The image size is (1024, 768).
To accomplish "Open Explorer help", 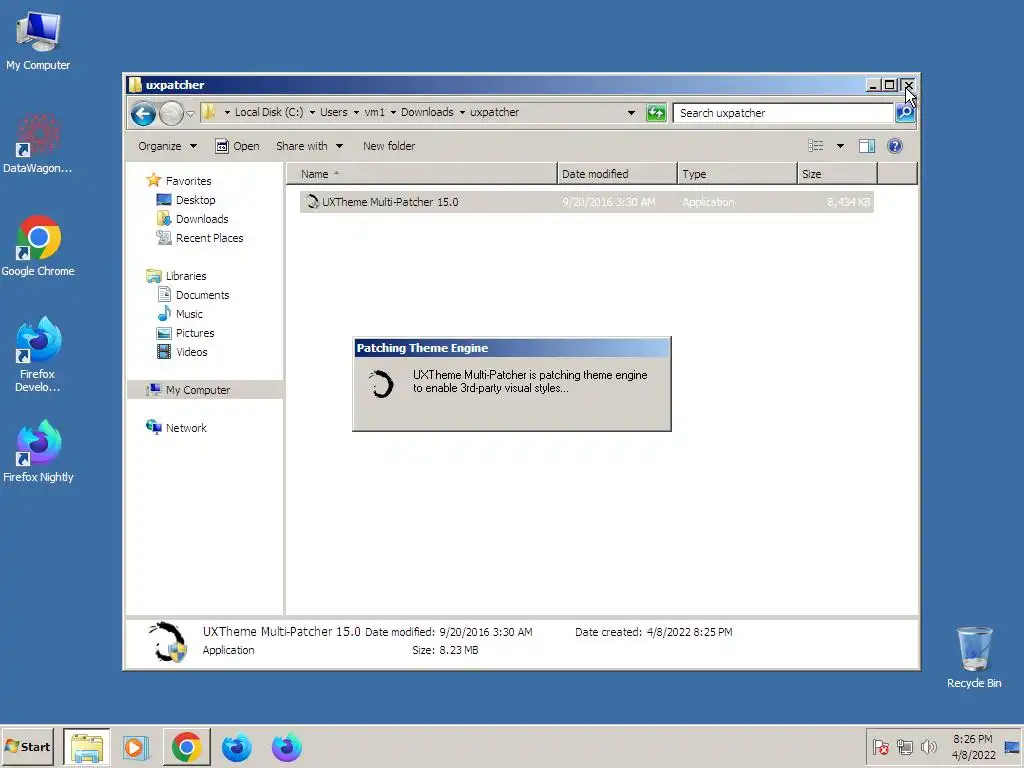I will pyautogui.click(x=895, y=146).
